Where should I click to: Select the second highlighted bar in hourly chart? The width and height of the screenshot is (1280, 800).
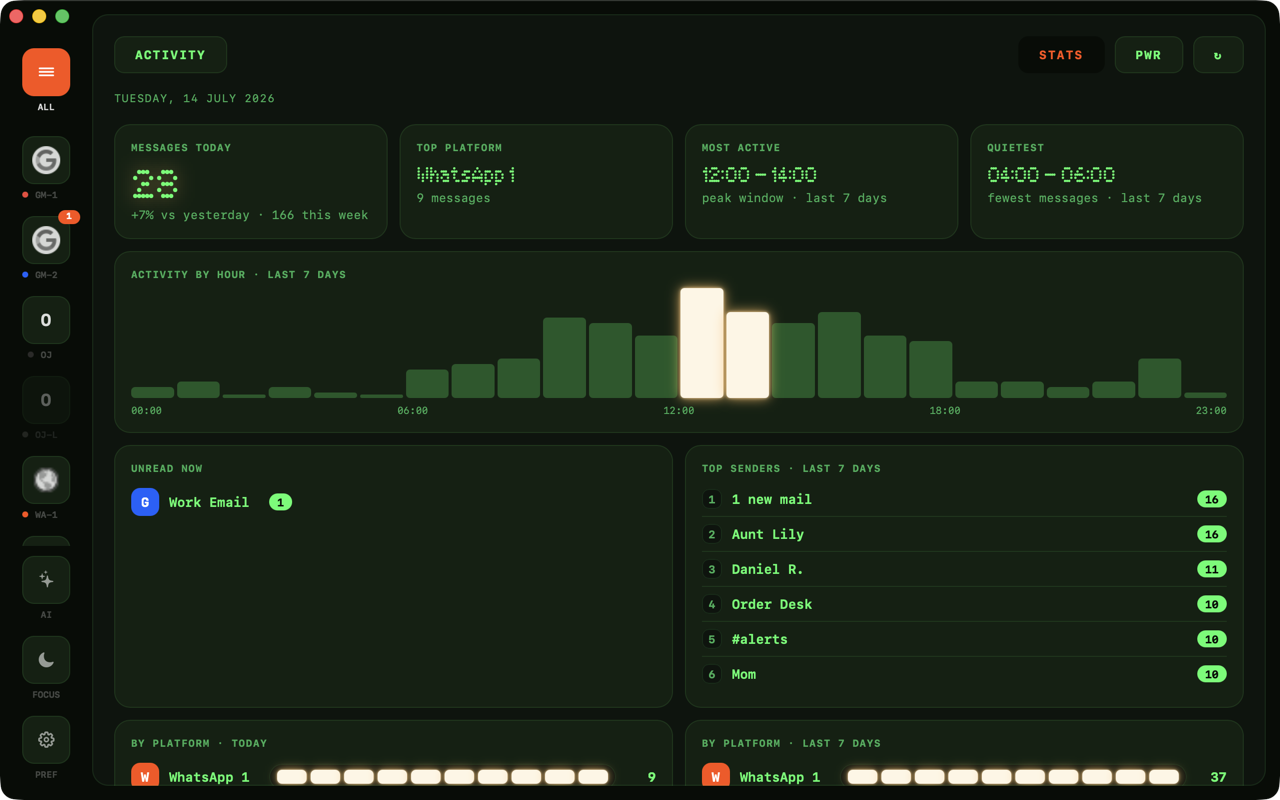[x=748, y=355]
